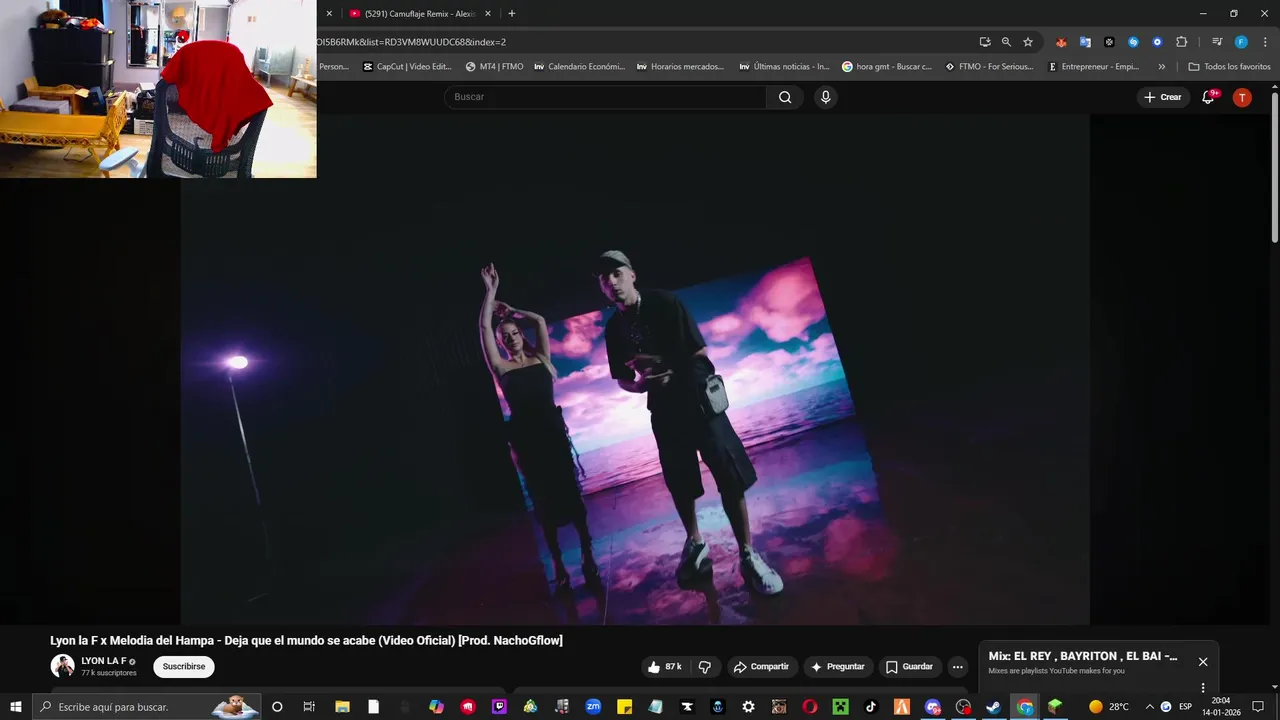Open the MT4 FTMO bookmark
Screen dimensions: 1280x720
pos(494,67)
